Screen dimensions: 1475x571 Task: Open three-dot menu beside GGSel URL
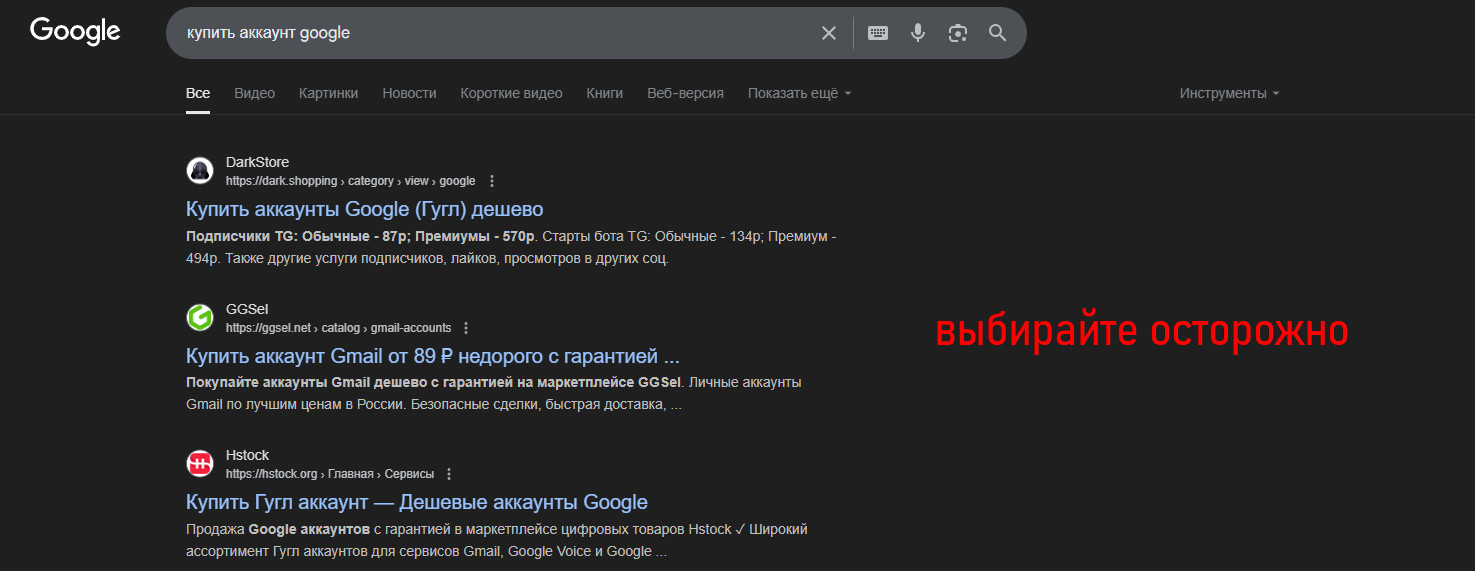coord(466,328)
